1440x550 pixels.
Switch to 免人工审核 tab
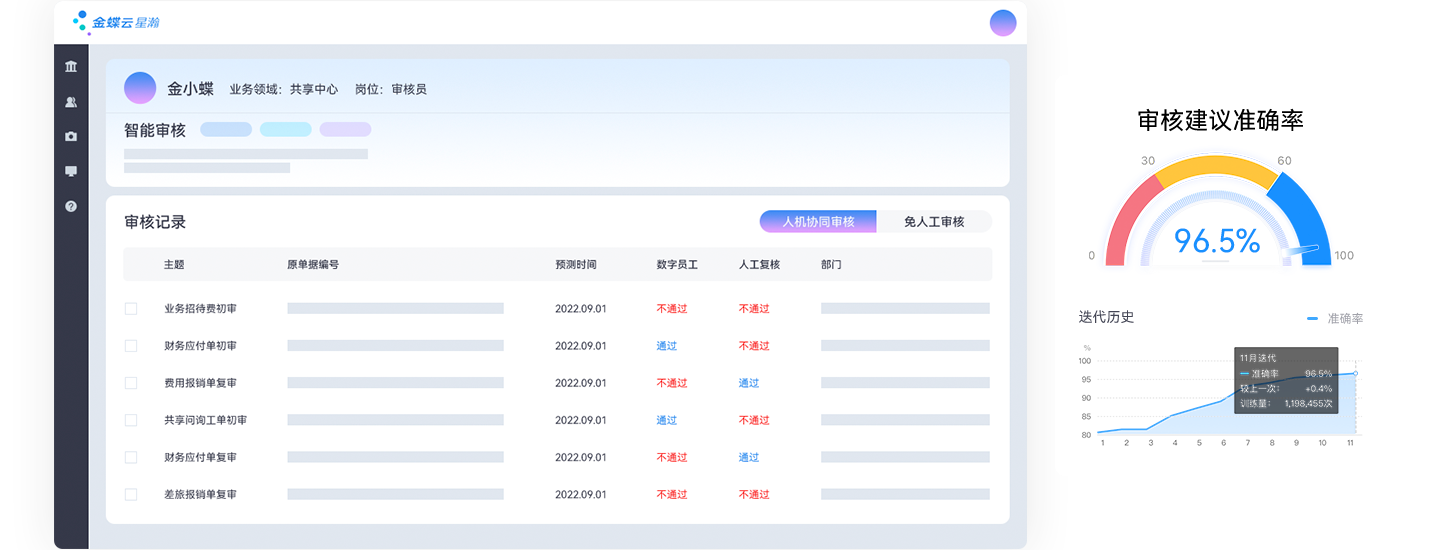pos(934,221)
